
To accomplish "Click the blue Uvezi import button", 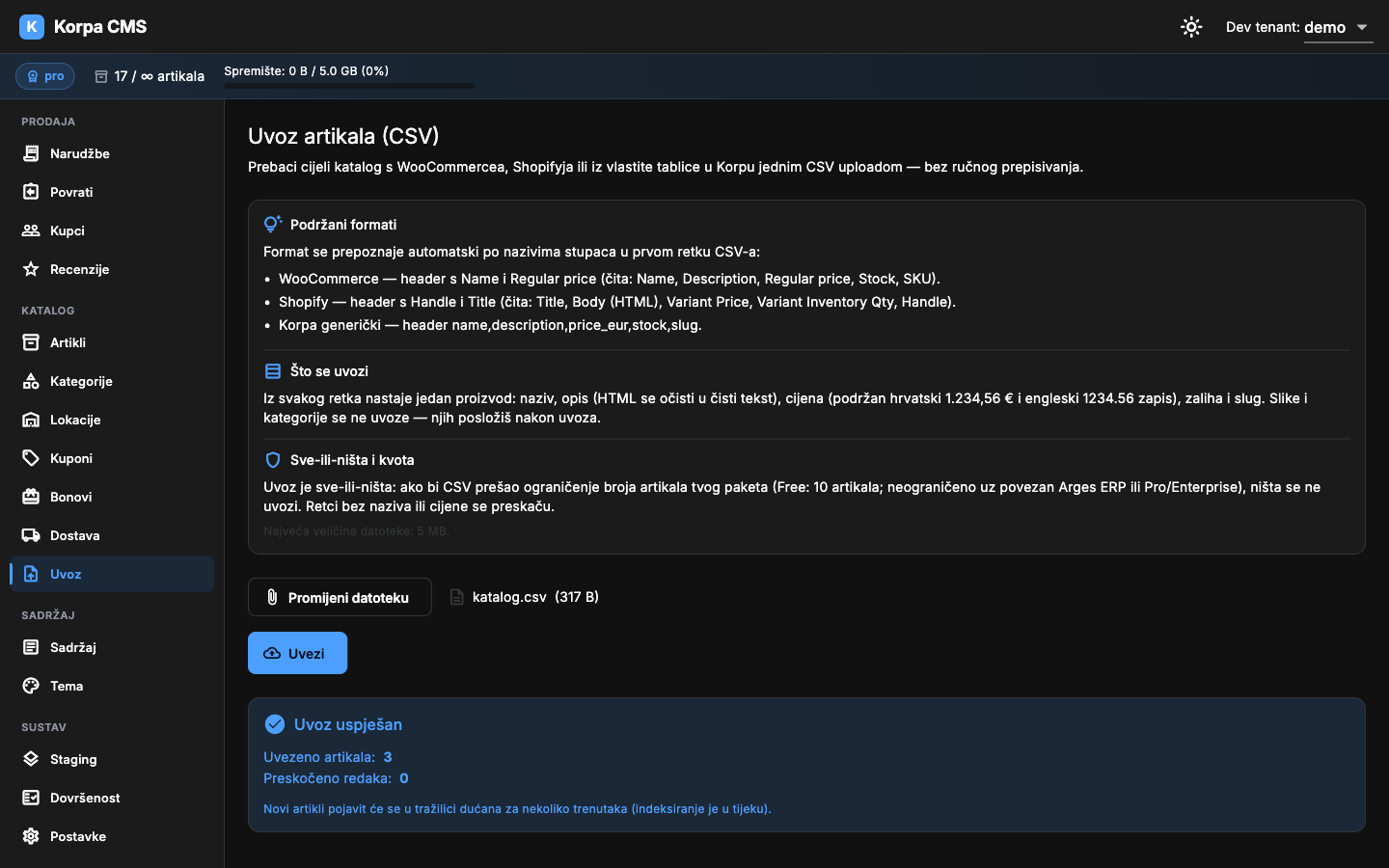I will (x=297, y=653).
